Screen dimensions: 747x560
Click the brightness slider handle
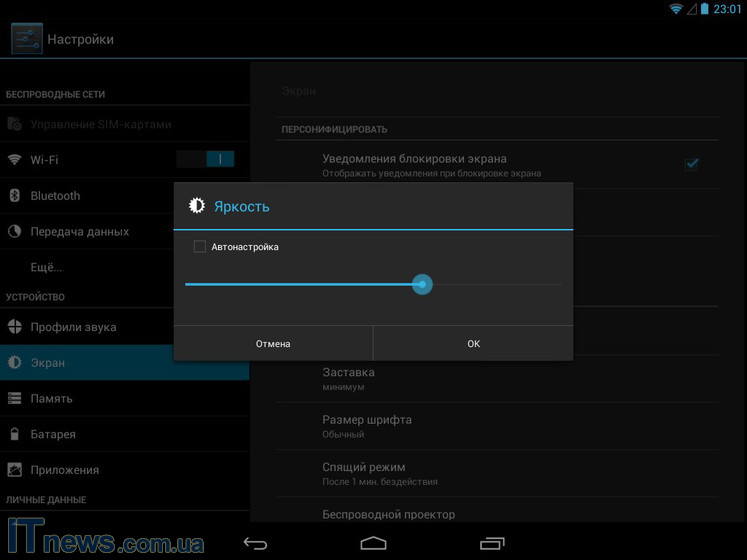(422, 285)
